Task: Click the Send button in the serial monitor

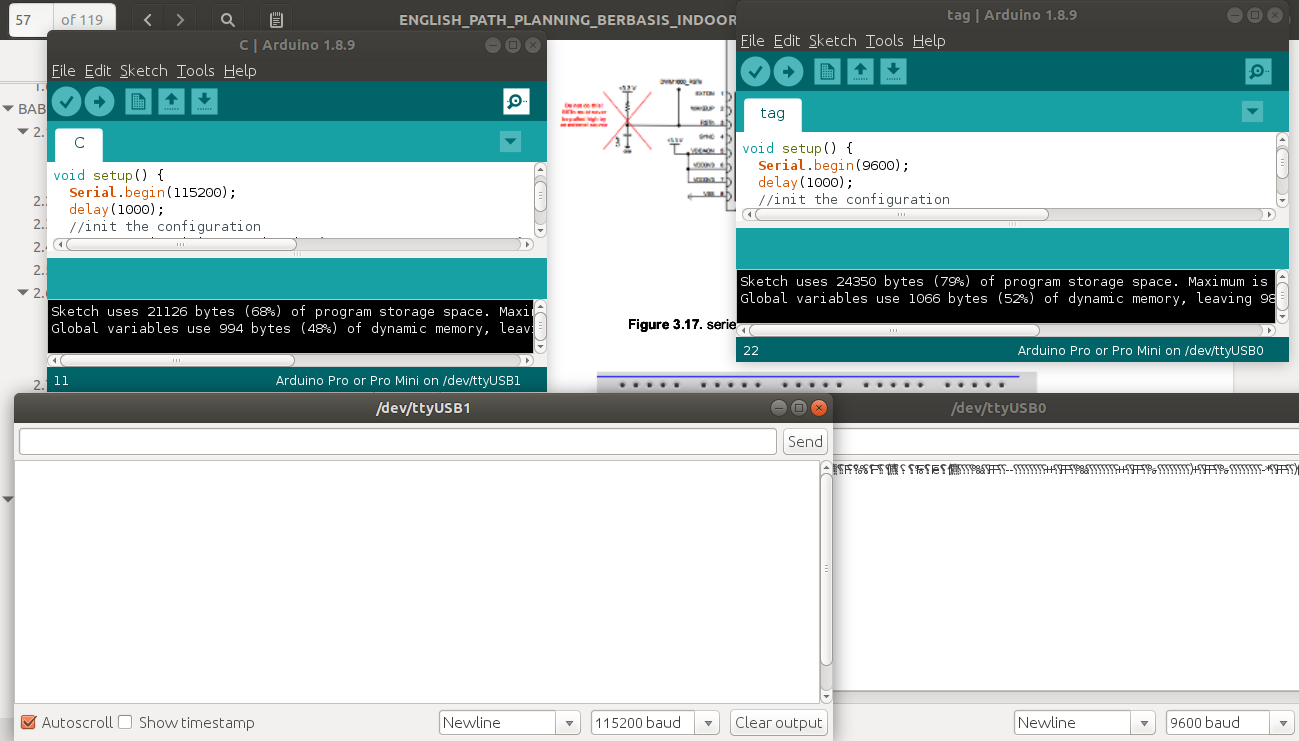Action: (805, 441)
